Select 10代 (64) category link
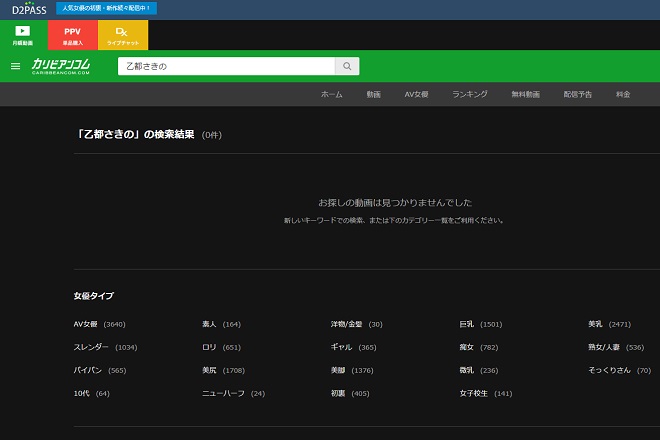This screenshot has width=660, height=440. pos(92,394)
